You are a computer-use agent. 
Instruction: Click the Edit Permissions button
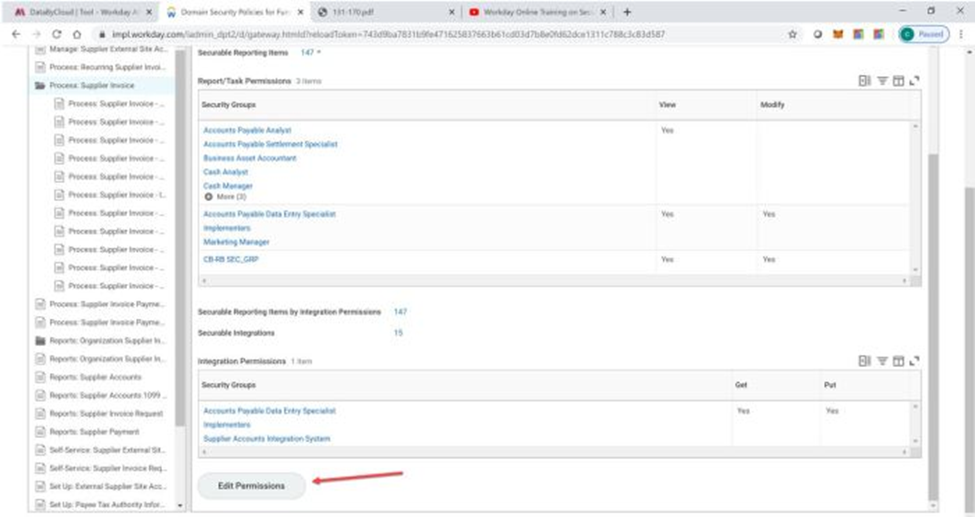[x=251, y=486]
